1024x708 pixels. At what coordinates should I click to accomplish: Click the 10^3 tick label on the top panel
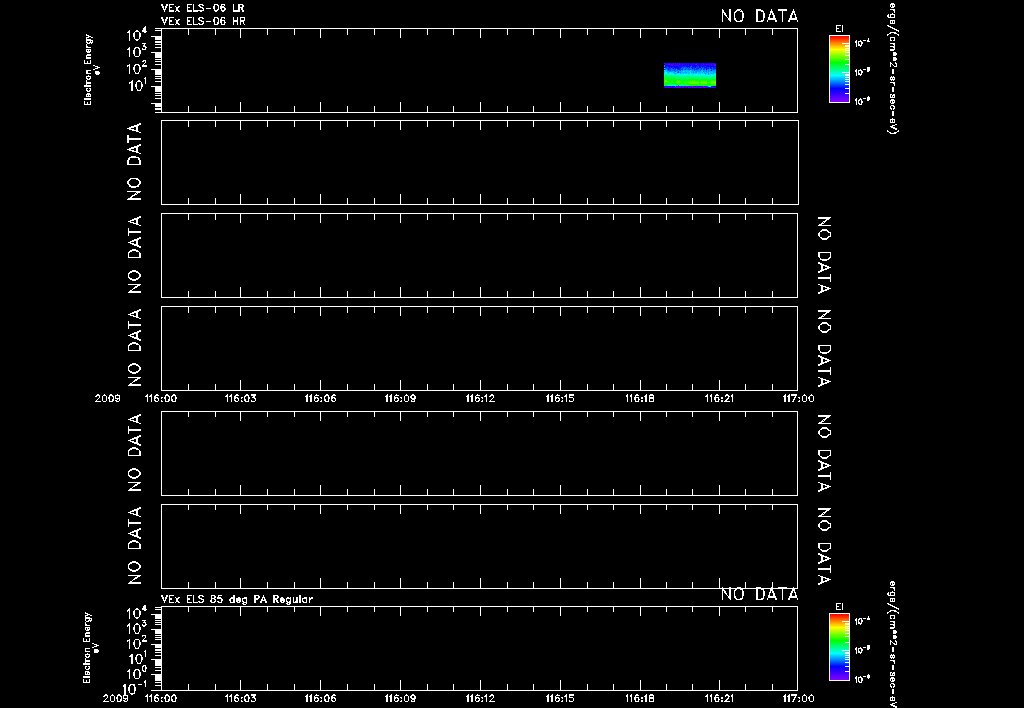coord(136,52)
